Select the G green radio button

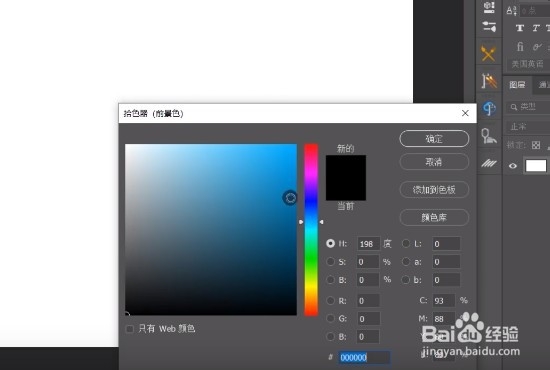[330, 318]
